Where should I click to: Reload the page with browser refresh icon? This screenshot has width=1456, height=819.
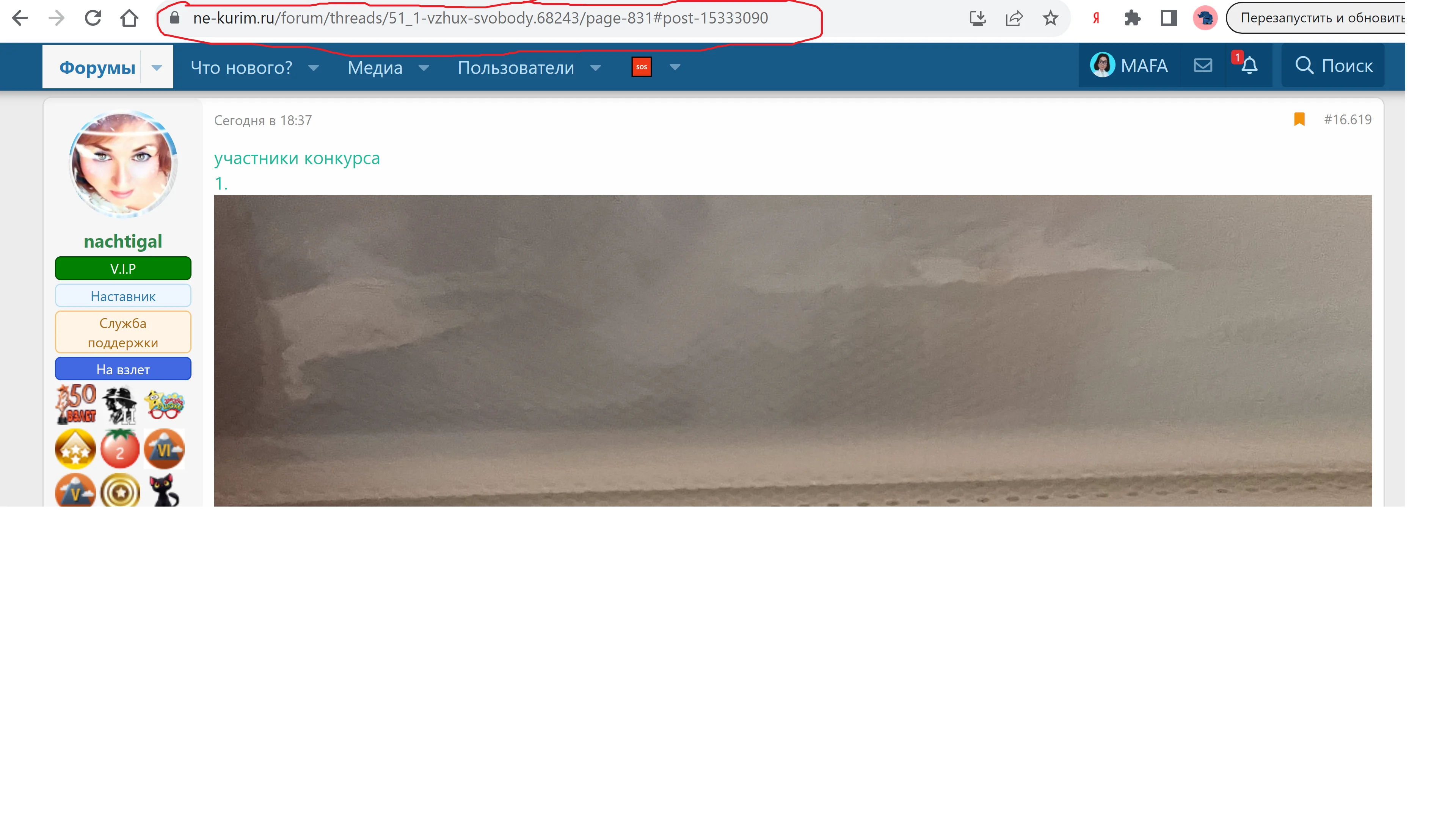pyautogui.click(x=92, y=17)
